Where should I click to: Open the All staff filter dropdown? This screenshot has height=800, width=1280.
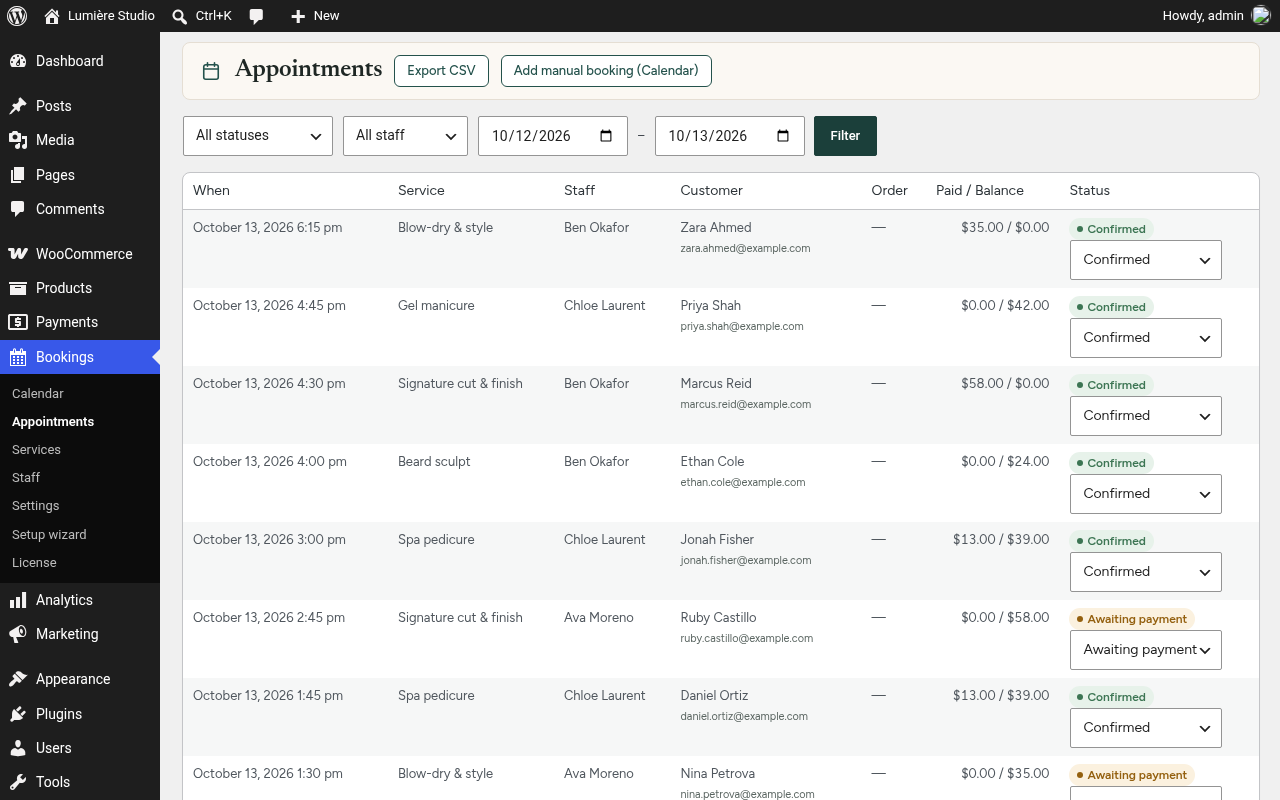tap(405, 136)
